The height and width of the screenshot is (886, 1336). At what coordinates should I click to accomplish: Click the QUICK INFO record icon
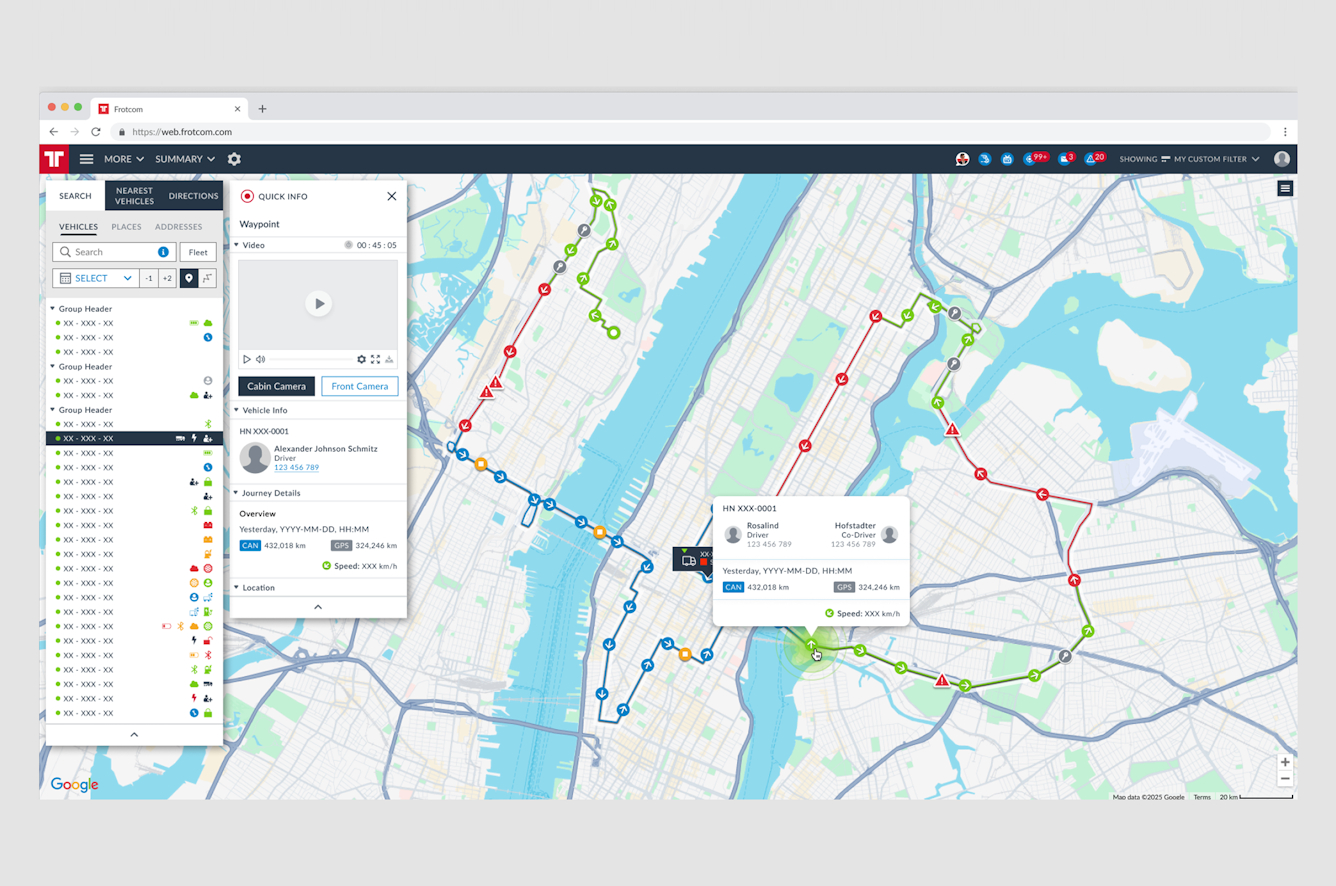(x=247, y=196)
